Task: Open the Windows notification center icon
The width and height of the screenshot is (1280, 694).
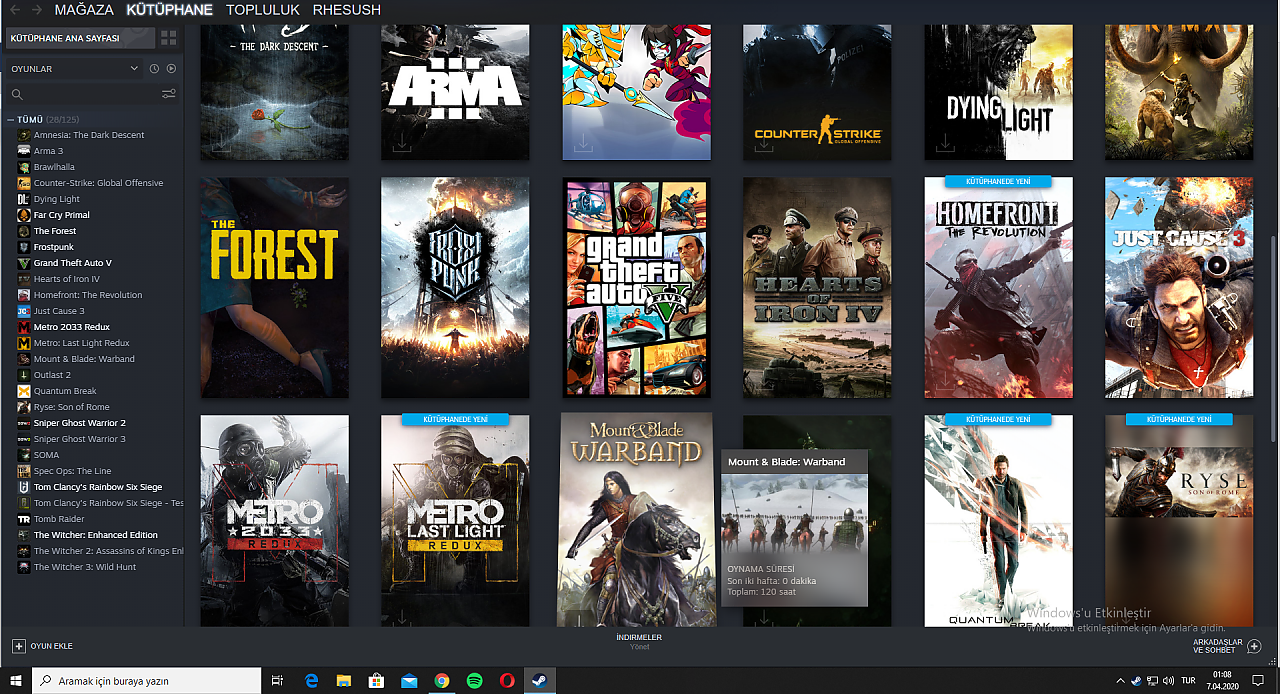Action: point(1258,681)
